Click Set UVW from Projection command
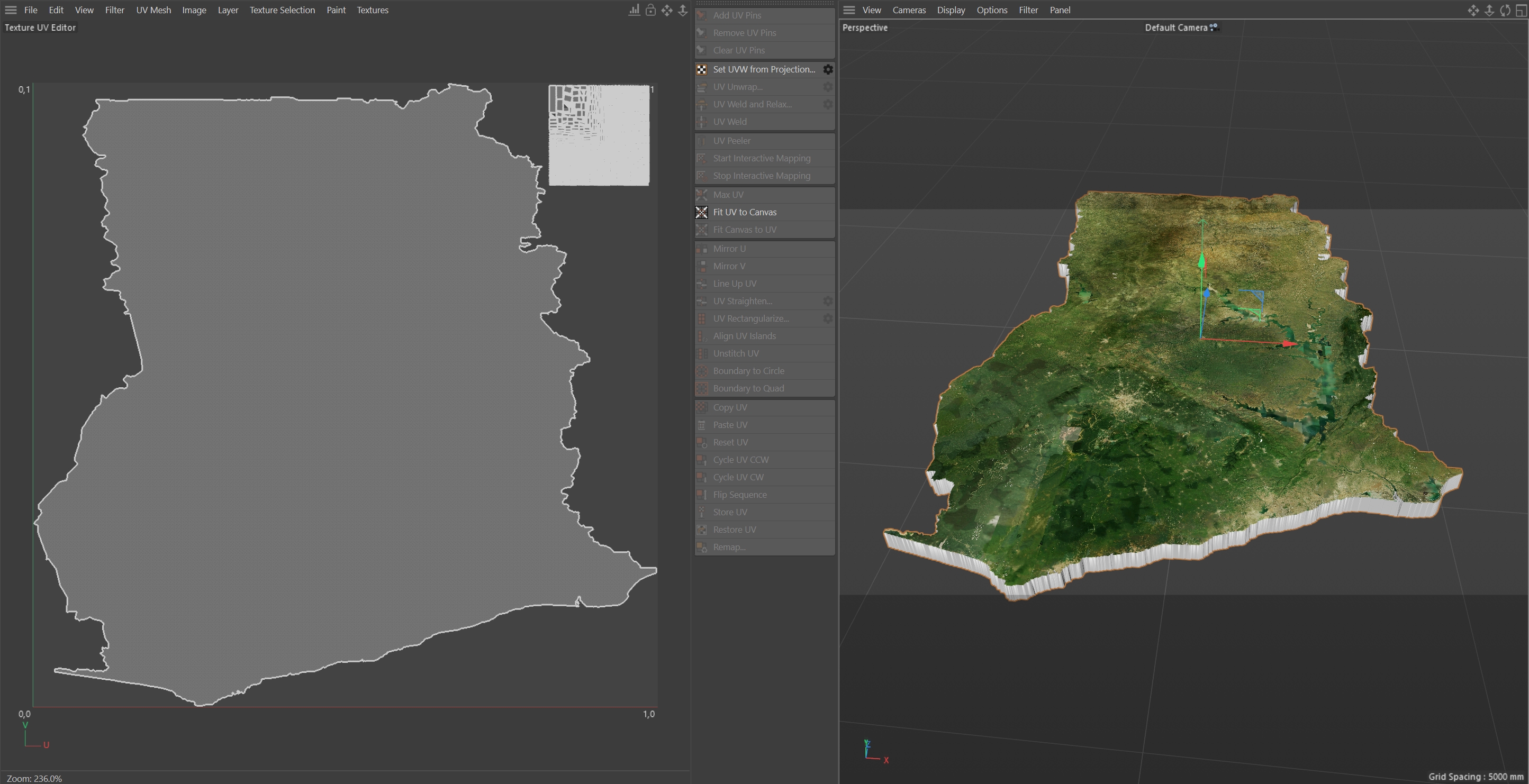 pos(764,69)
